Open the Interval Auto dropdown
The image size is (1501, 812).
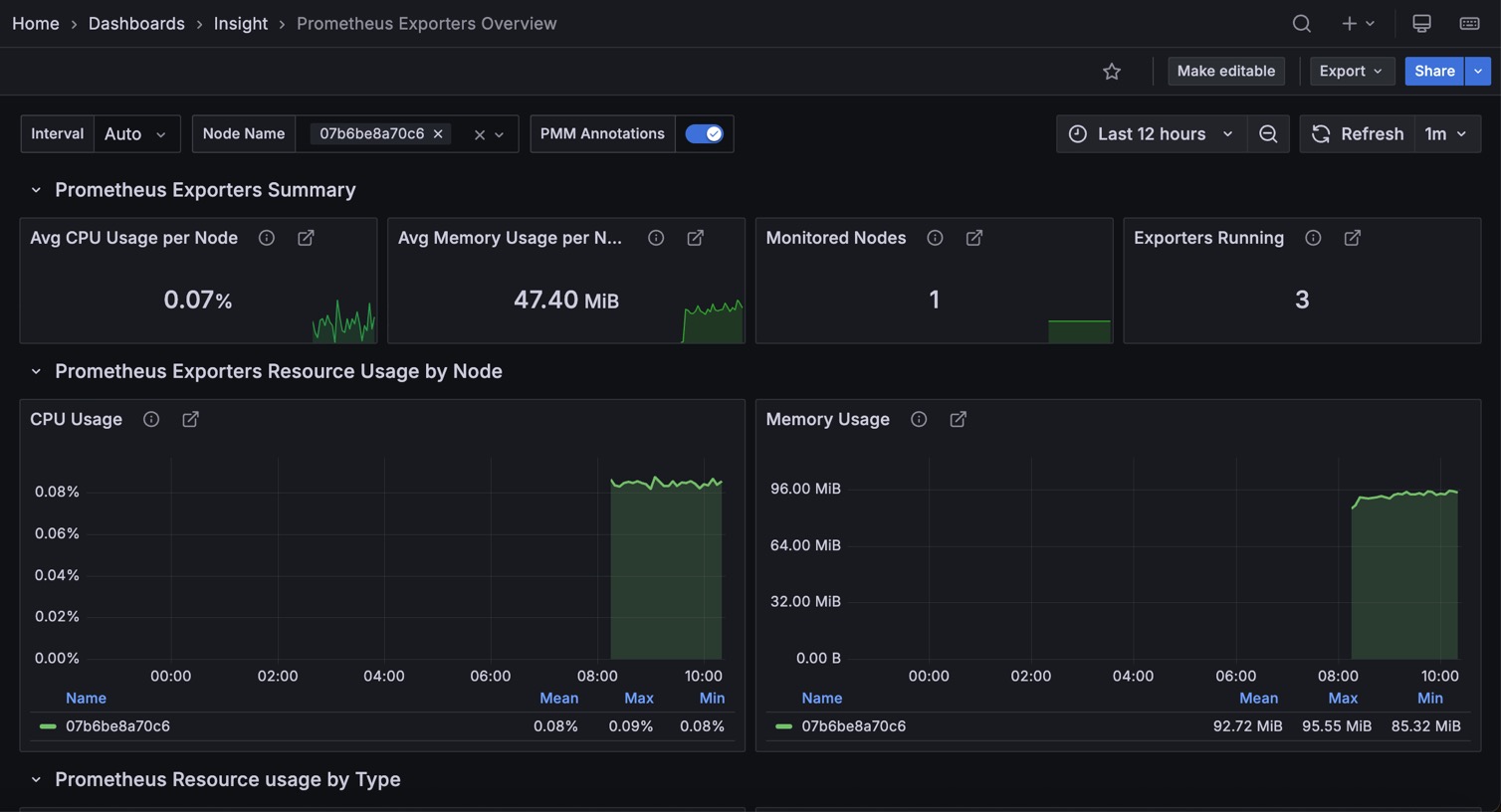pos(136,133)
